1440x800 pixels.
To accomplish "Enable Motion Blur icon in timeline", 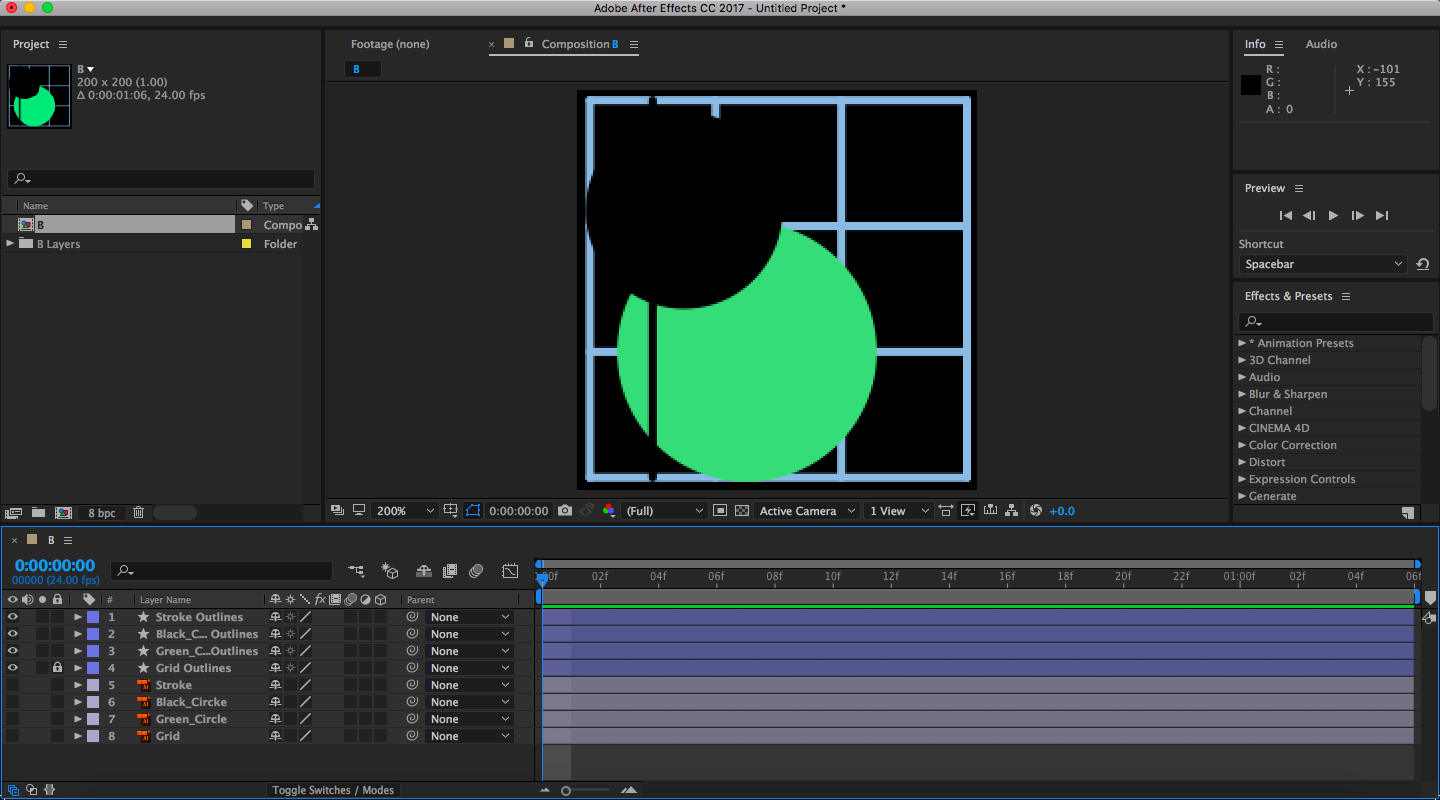I will [477, 571].
